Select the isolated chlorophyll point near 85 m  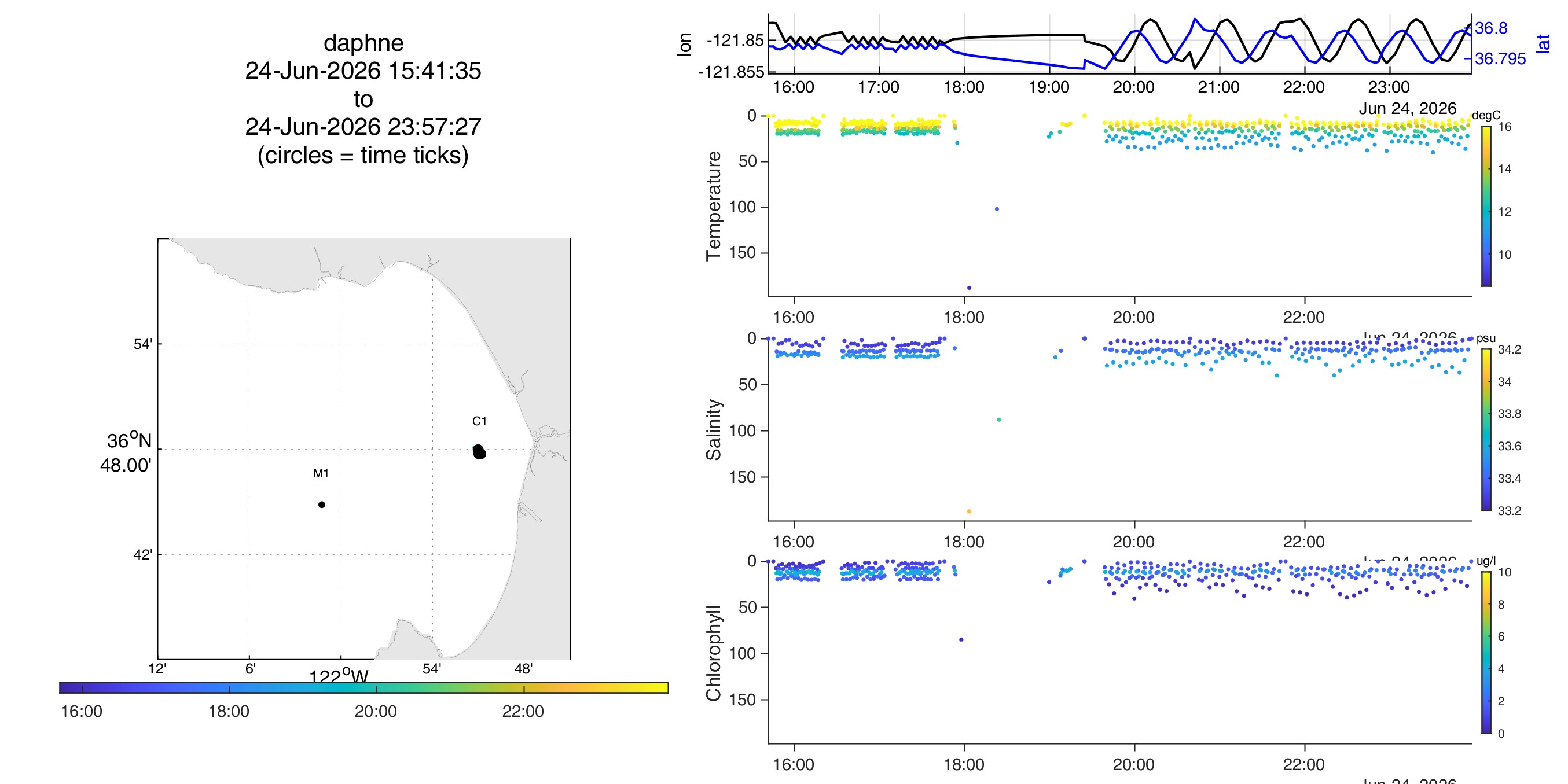coord(961,640)
